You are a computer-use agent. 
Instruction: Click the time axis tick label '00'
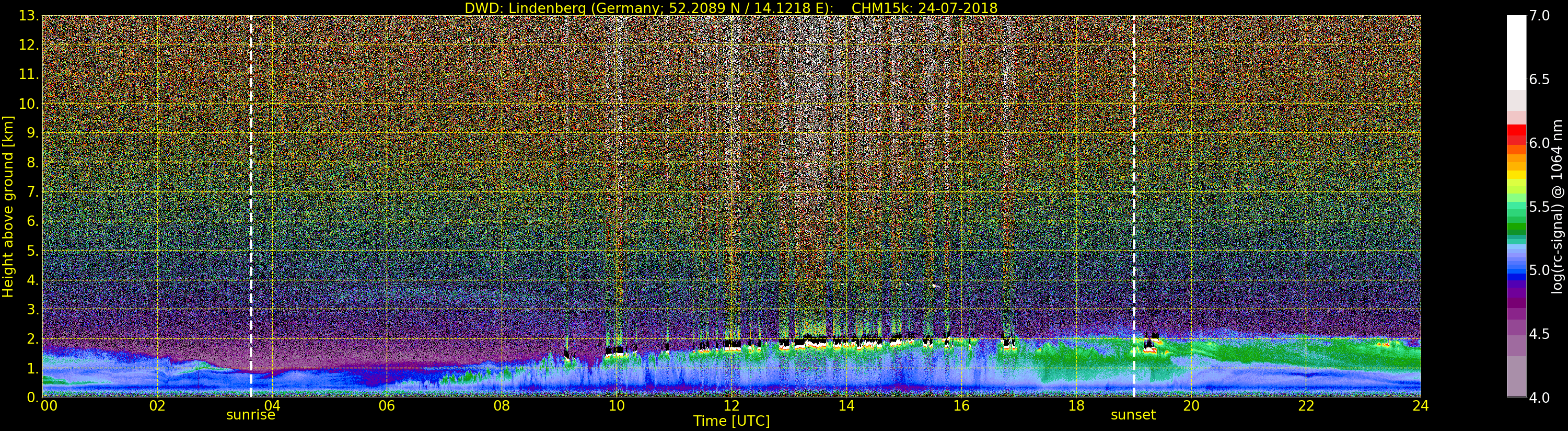(x=49, y=406)
